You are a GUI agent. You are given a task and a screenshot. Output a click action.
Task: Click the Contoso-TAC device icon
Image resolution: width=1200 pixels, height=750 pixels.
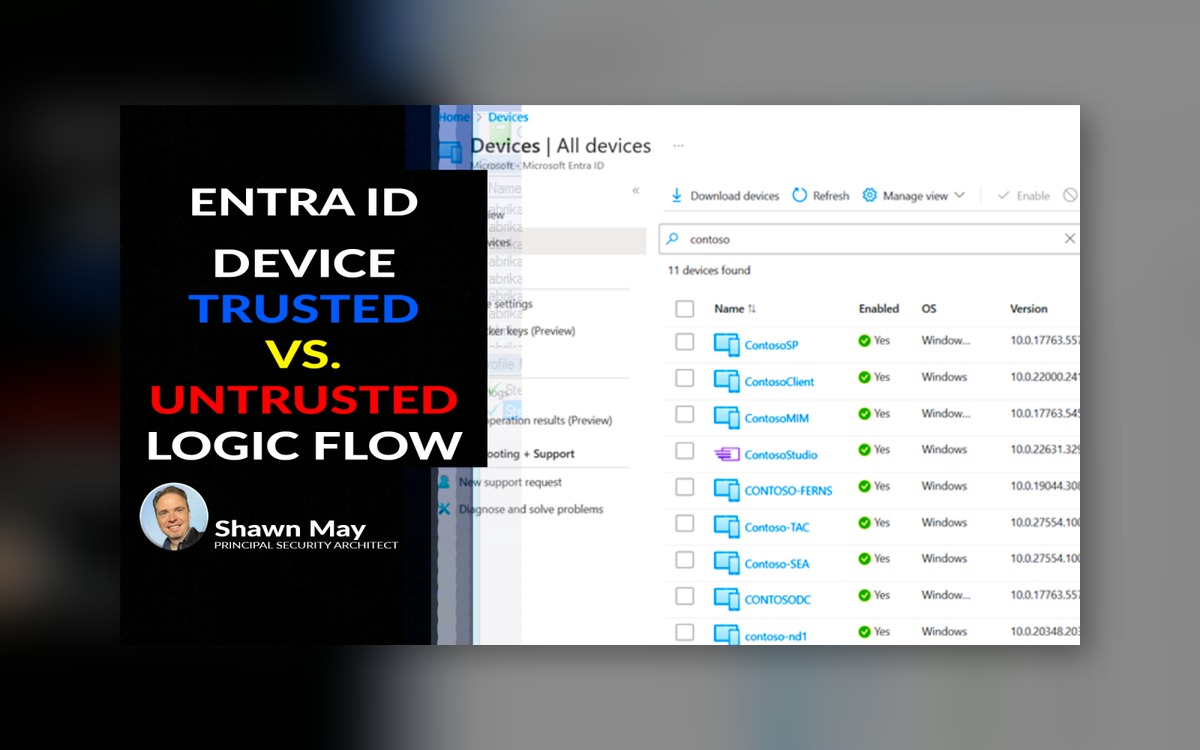727,526
